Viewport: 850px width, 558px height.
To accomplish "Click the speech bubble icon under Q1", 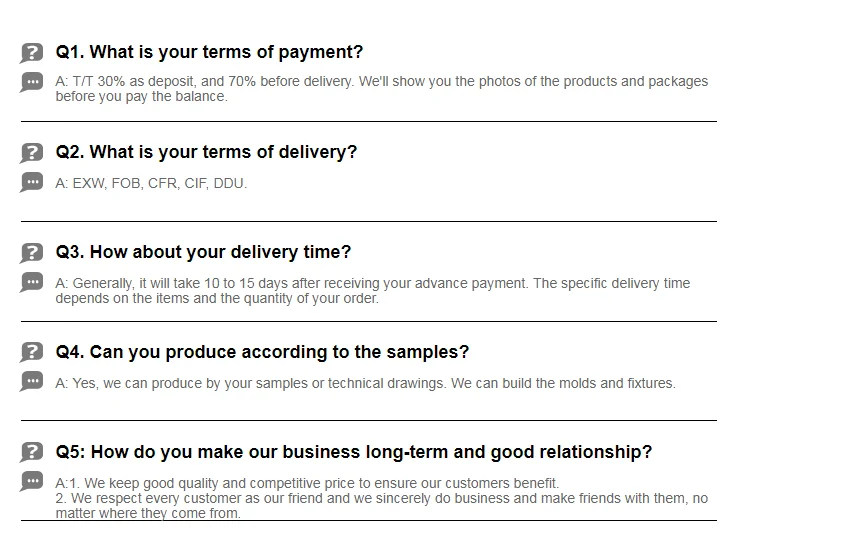I will pyautogui.click(x=31, y=82).
